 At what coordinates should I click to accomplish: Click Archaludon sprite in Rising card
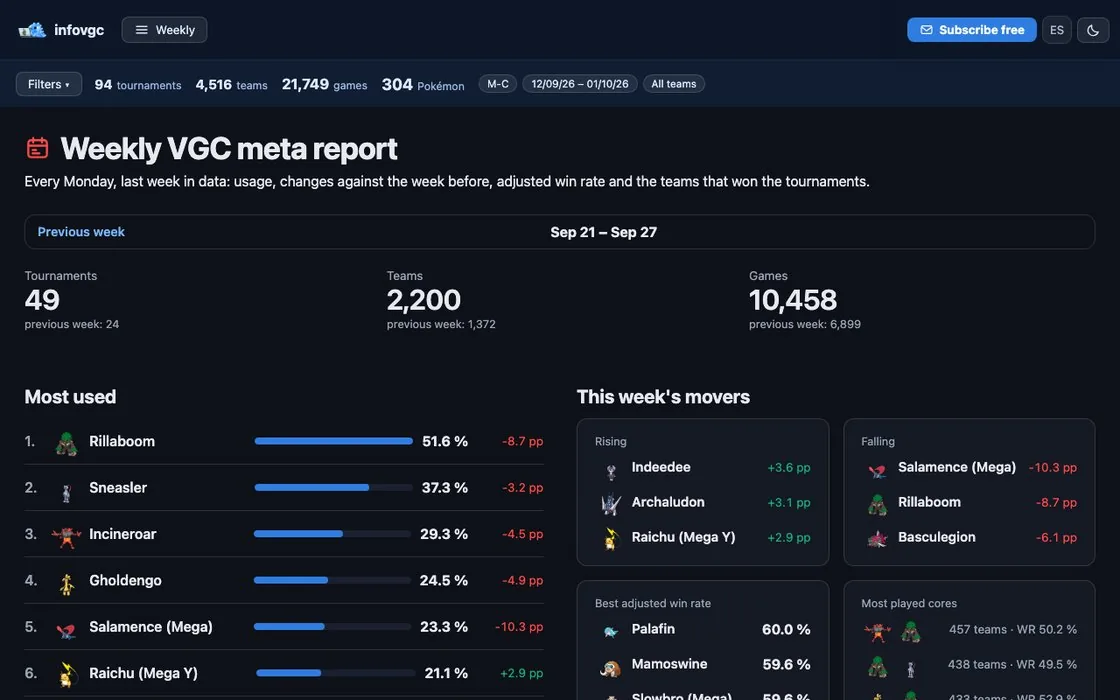click(x=611, y=504)
